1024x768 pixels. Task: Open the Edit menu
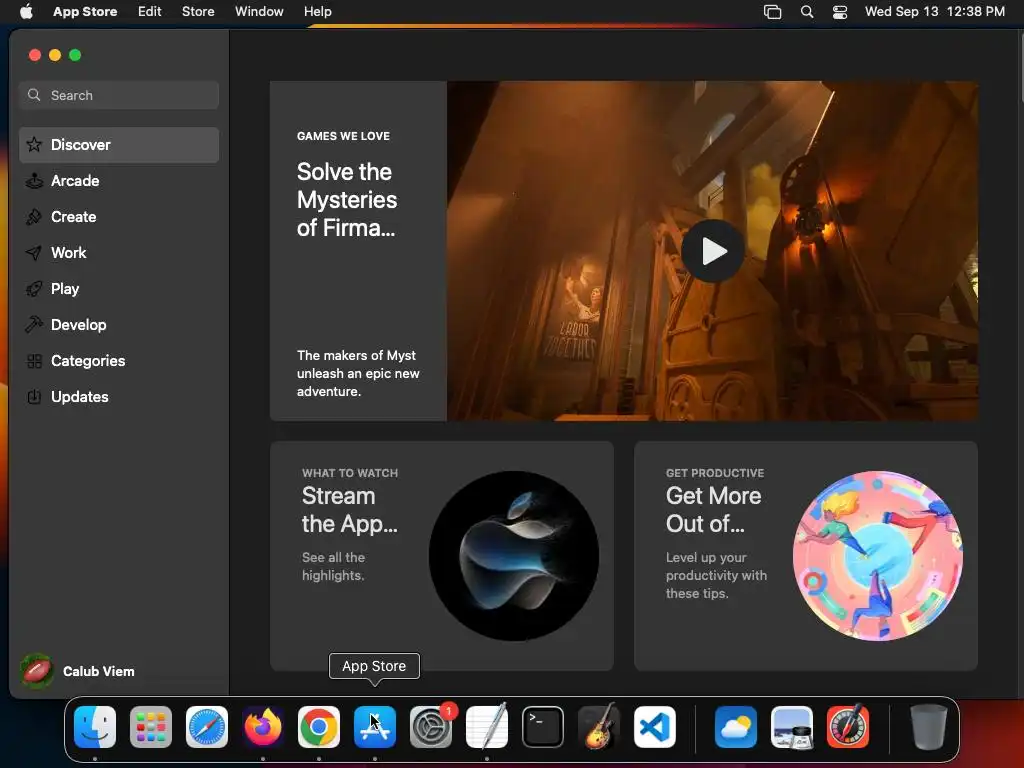point(150,12)
